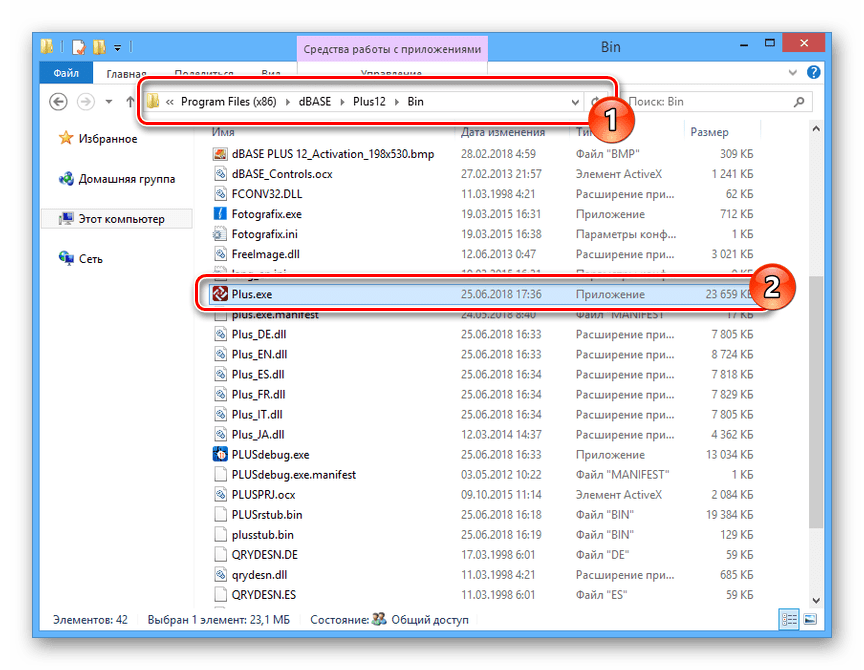This screenshot has height=670, width=864.
Task: Click the back navigation arrow
Action: tap(58, 102)
